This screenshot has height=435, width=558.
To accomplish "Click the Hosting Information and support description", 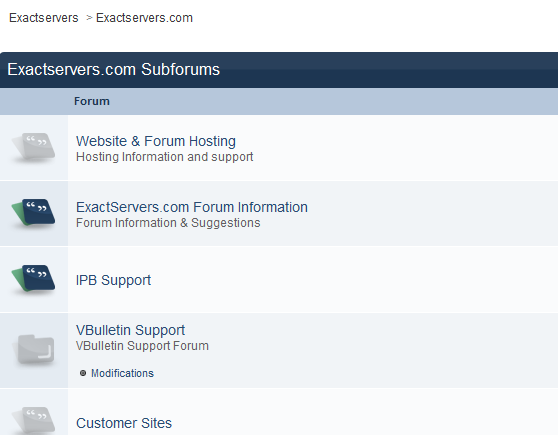I will pyautogui.click(x=164, y=157).
